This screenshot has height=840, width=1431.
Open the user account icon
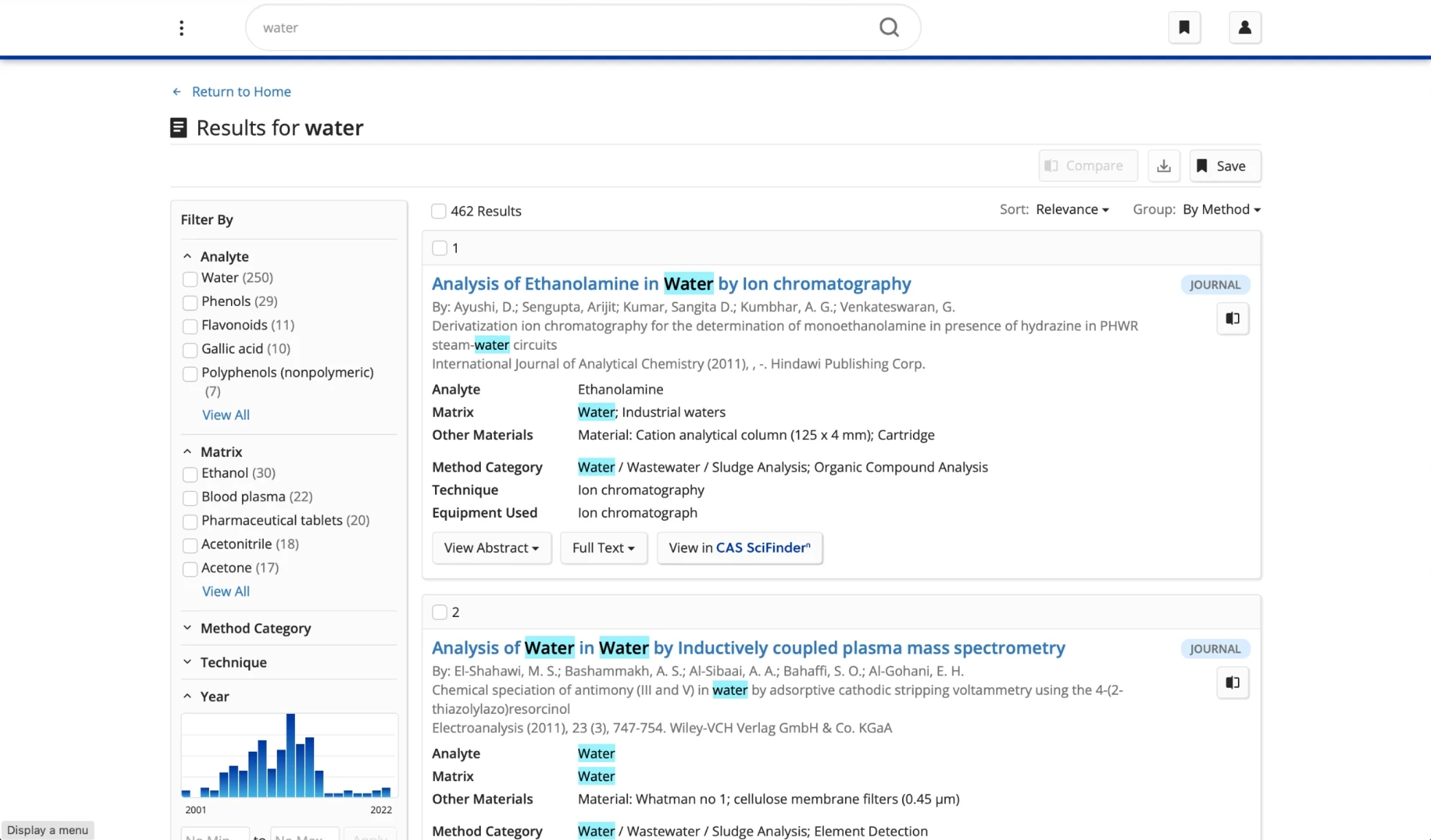(1244, 28)
